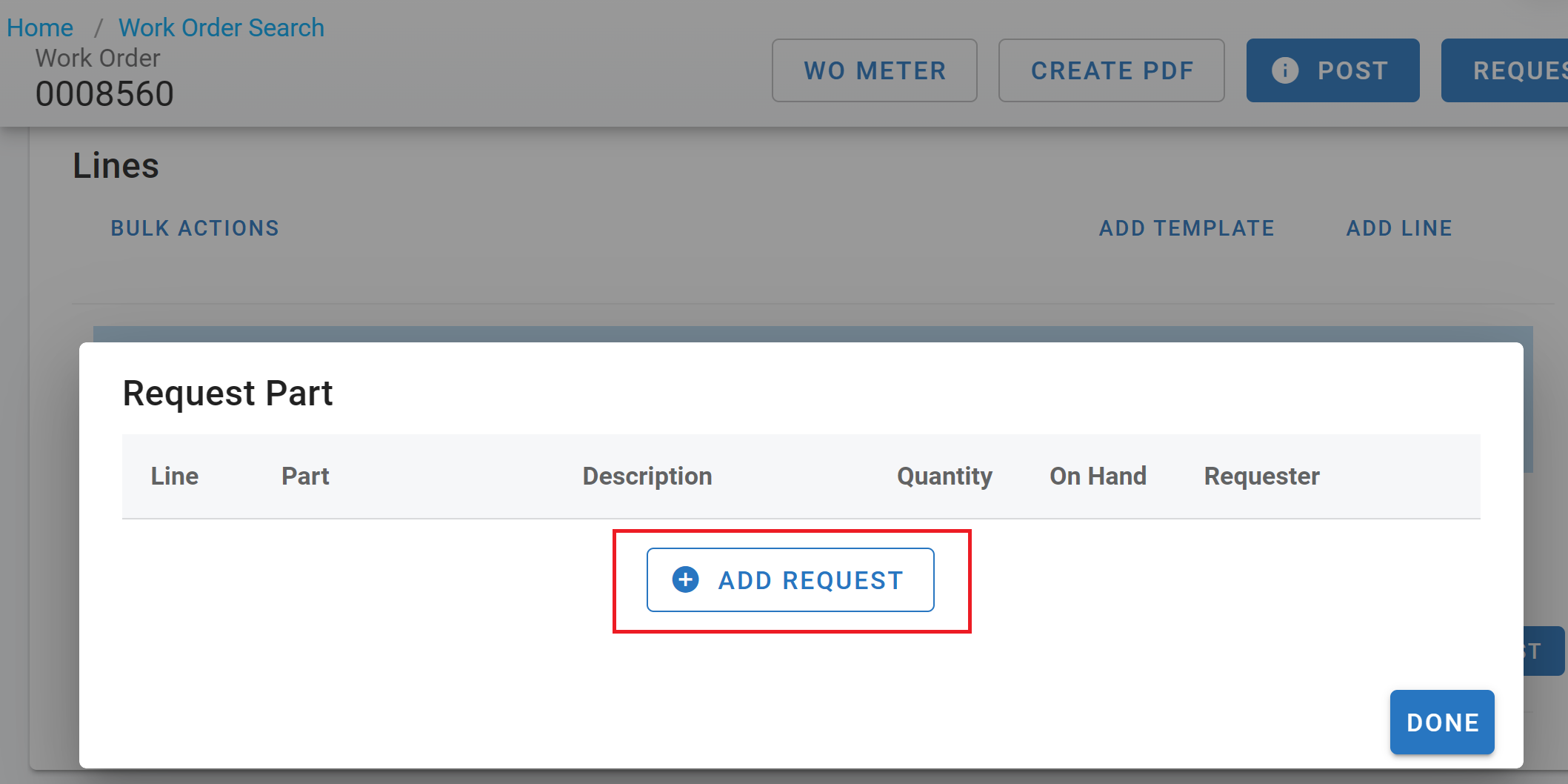Viewport: 1568px width, 784px height.
Task: Navigate to Home
Action: 39,27
